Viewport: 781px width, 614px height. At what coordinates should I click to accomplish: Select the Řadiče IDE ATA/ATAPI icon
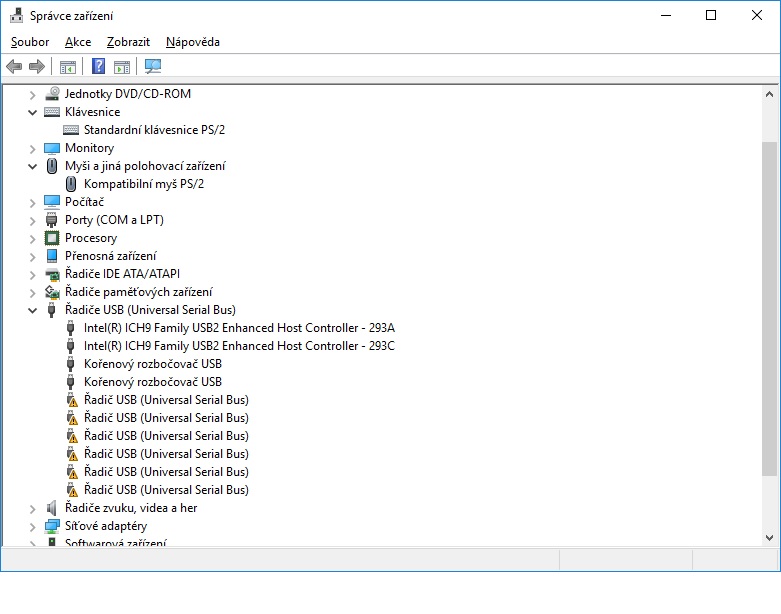point(52,274)
